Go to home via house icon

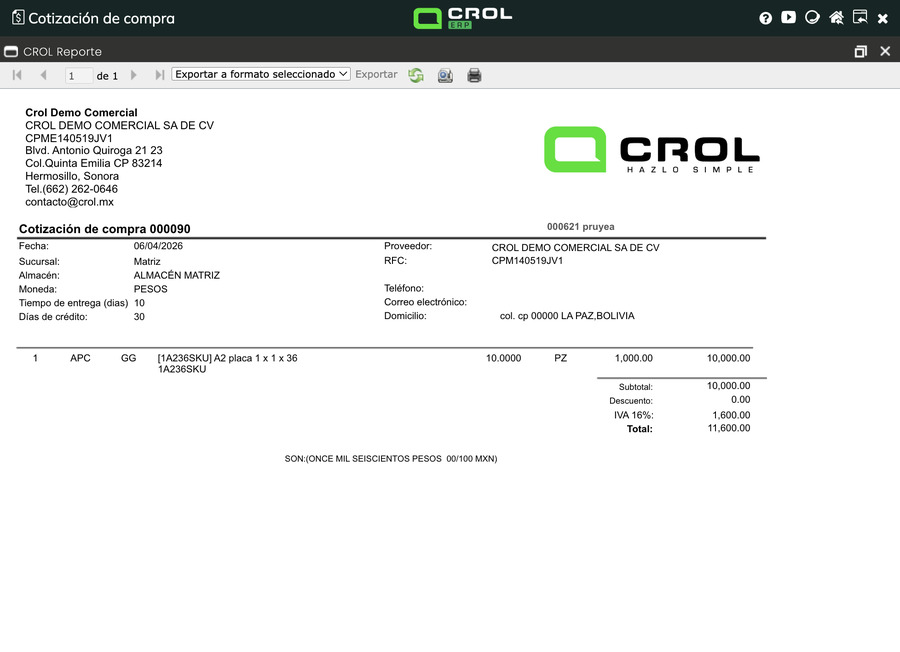pos(836,17)
